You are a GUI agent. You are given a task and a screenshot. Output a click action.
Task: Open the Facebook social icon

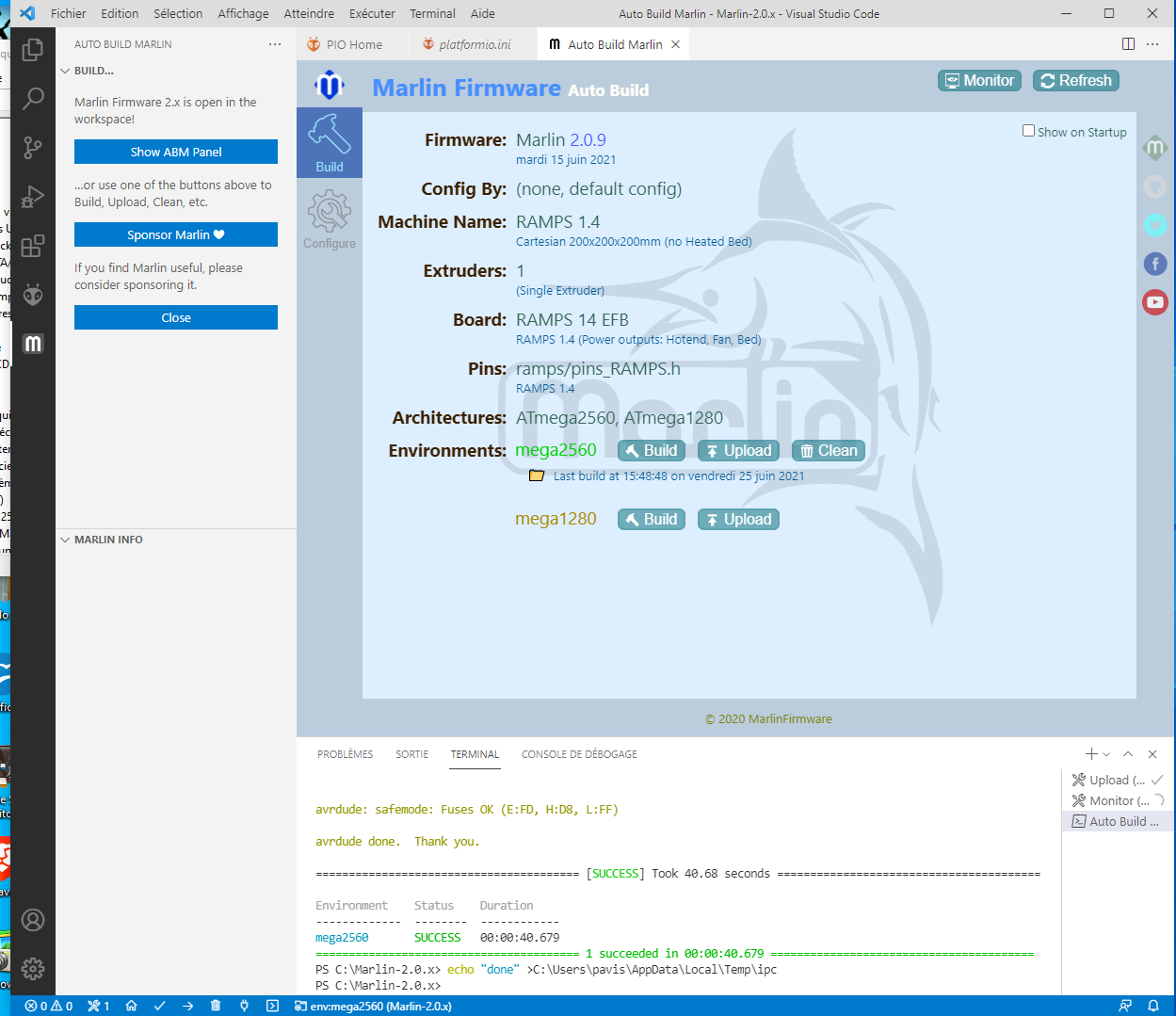click(x=1155, y=264)
